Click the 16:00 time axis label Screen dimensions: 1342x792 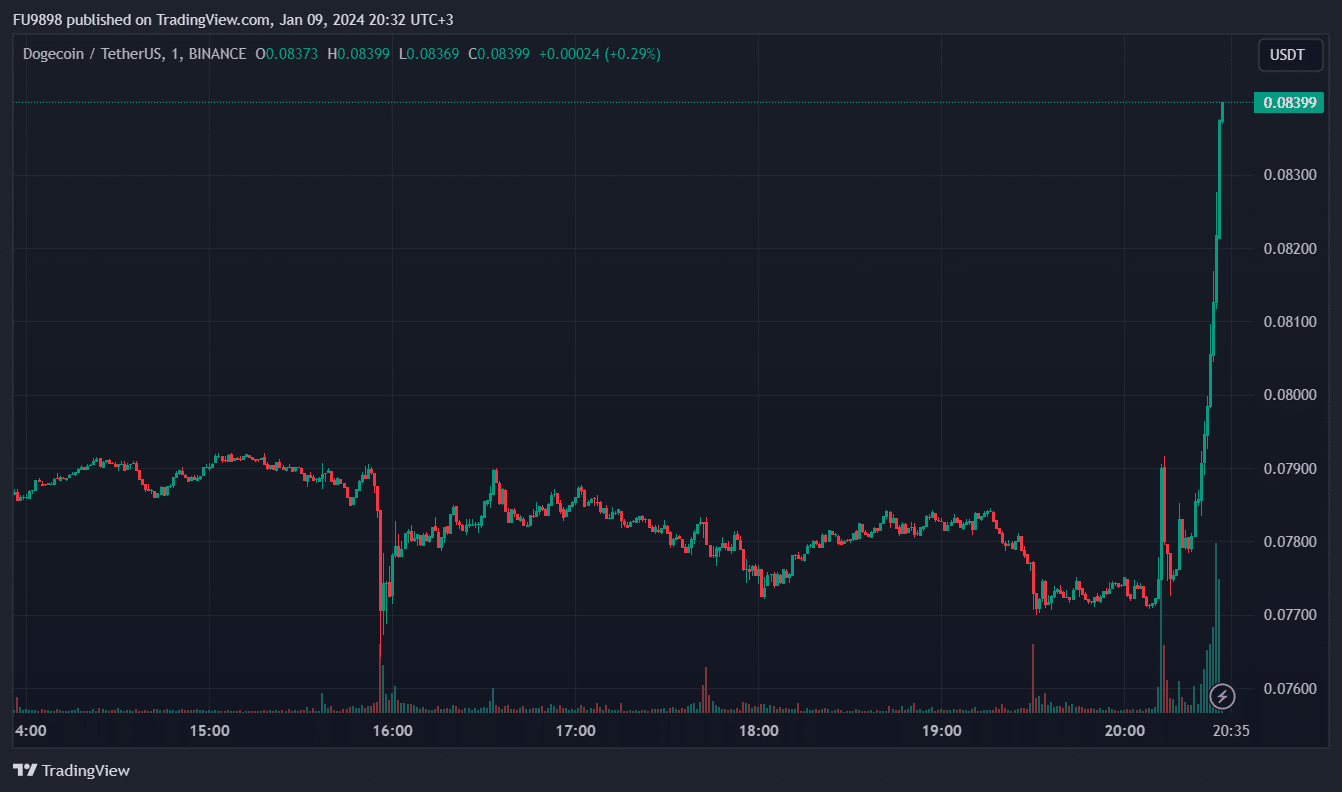pos(392,731)
